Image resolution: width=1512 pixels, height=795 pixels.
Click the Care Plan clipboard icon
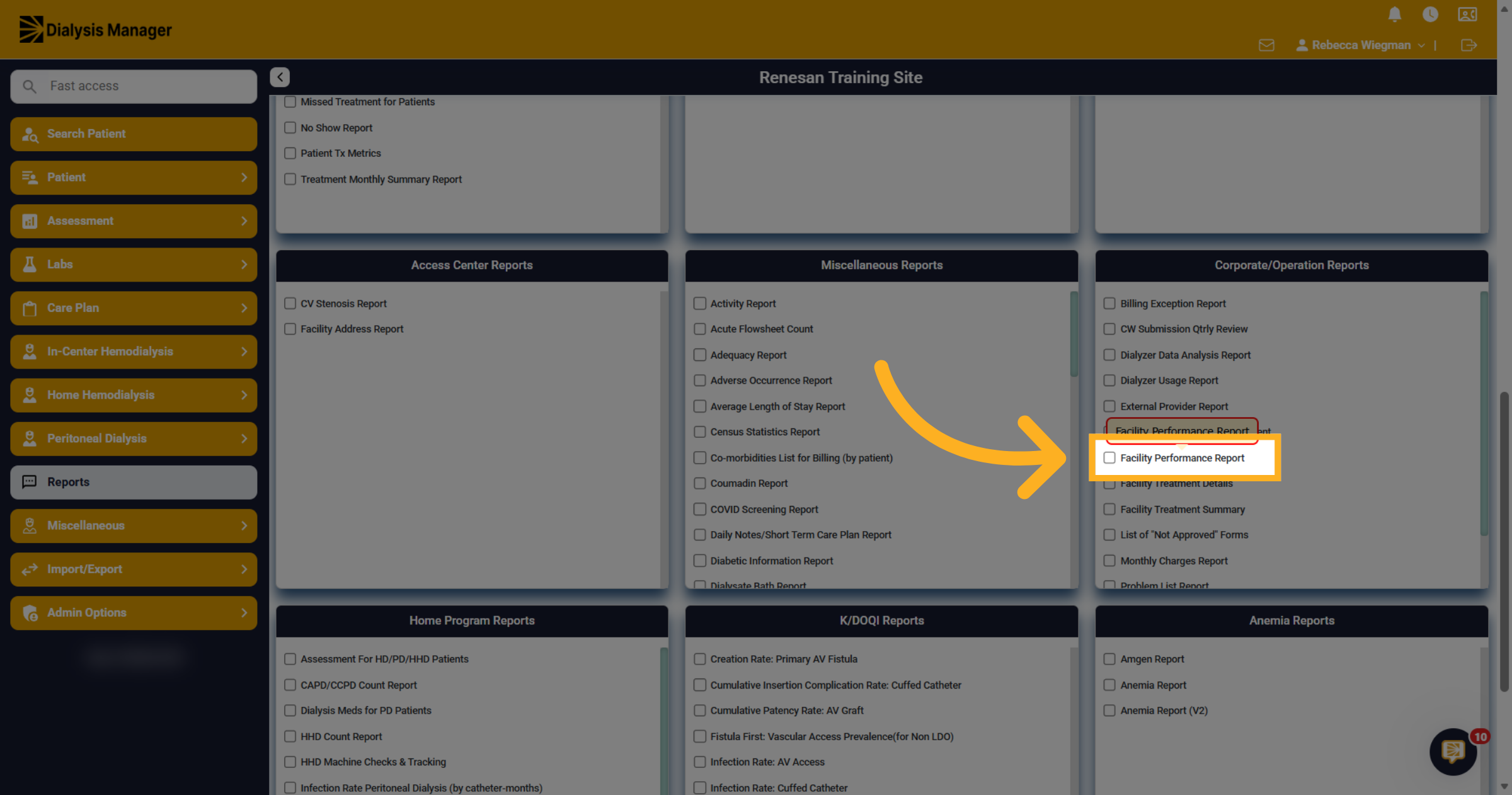pos(30,308)
